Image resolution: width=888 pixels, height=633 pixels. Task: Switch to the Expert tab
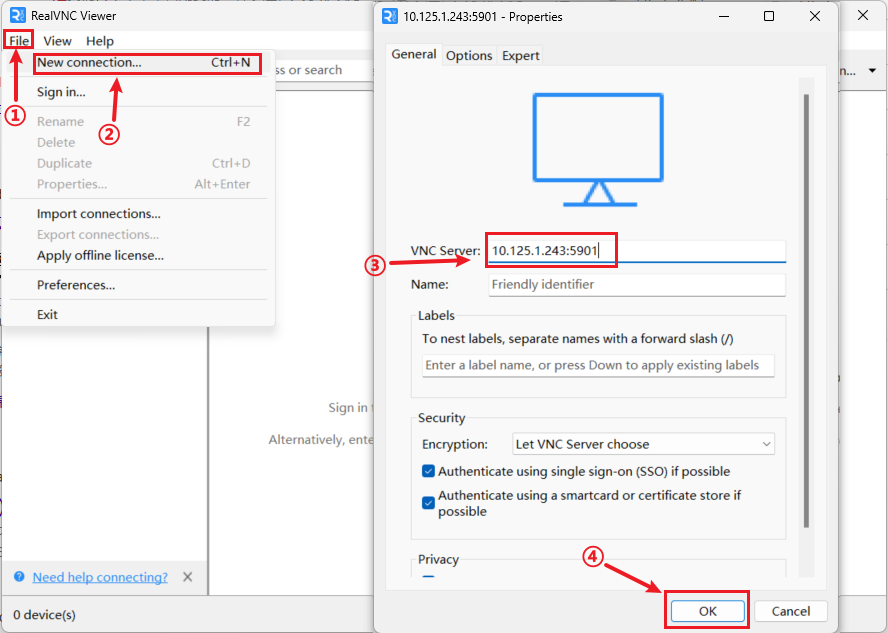click(520, 55)
